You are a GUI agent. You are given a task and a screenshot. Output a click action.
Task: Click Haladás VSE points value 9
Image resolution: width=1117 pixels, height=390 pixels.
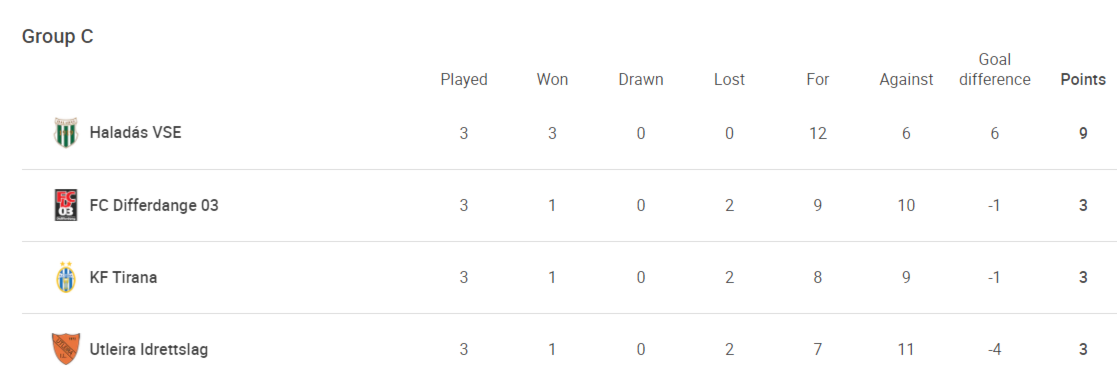pyautogui.click(x=1083, y=133)
